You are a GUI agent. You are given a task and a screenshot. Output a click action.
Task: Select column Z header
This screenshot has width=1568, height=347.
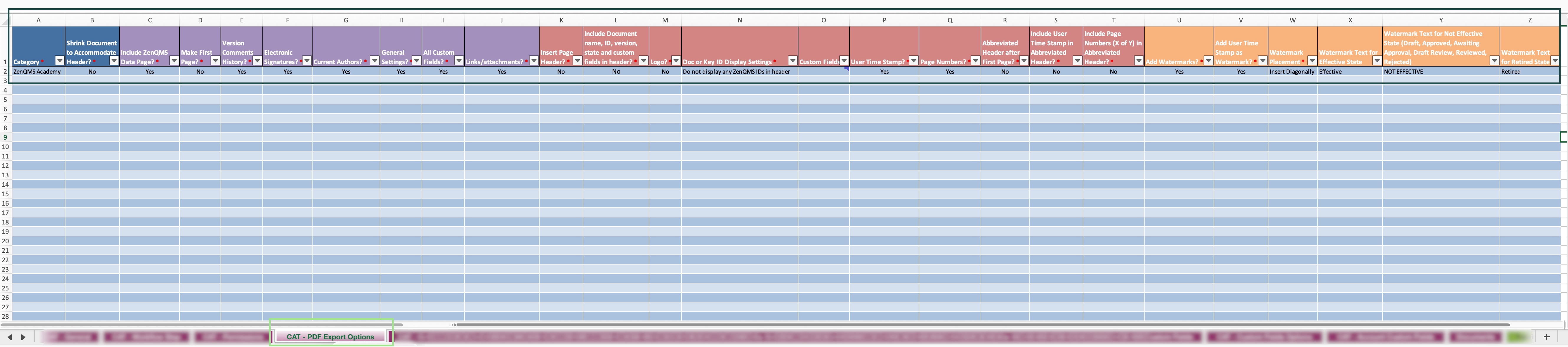[1530, 20]
